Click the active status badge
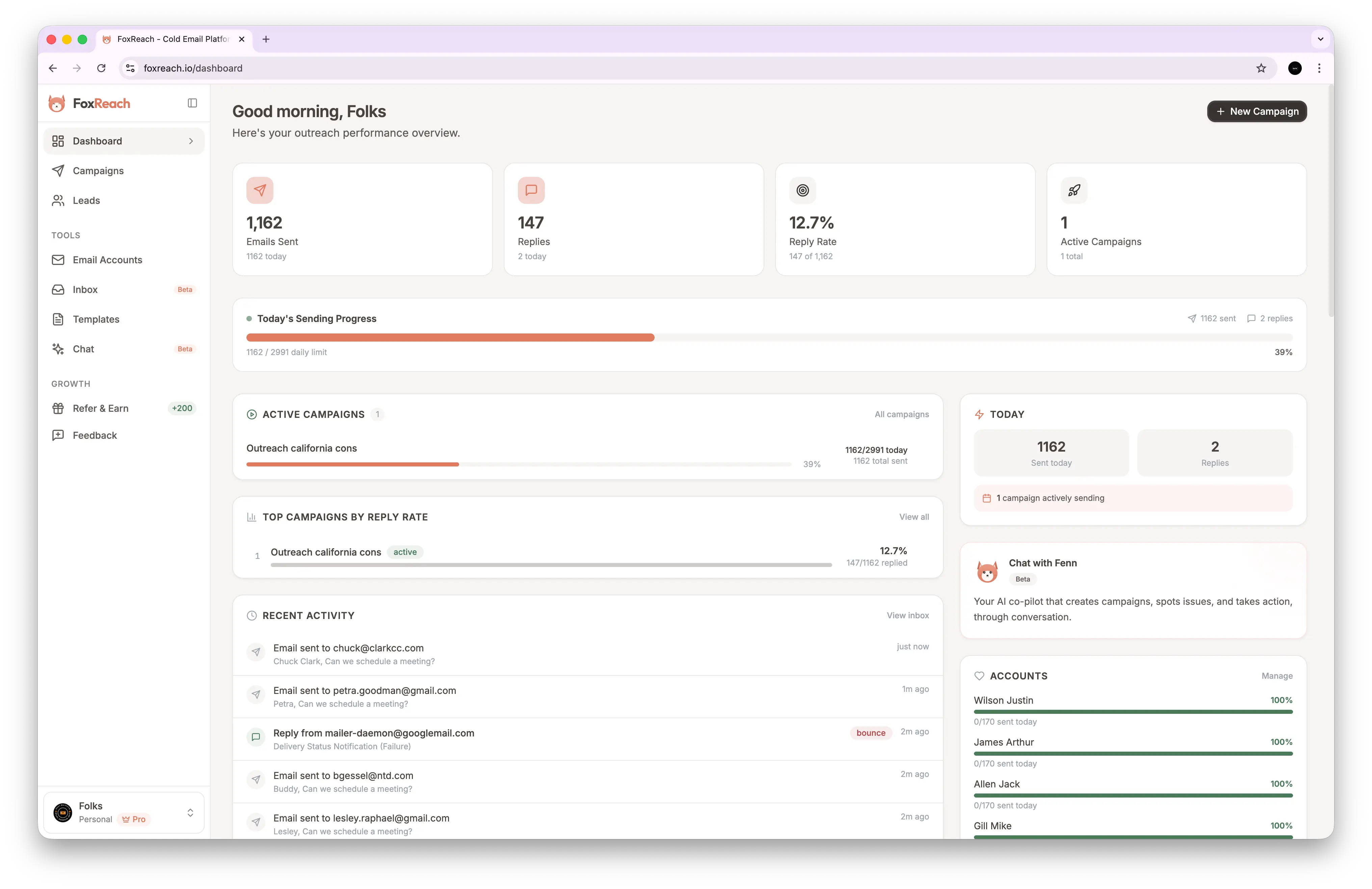Screen dimensions: 1372x889 pyautogui.click(x=405, y=552)
